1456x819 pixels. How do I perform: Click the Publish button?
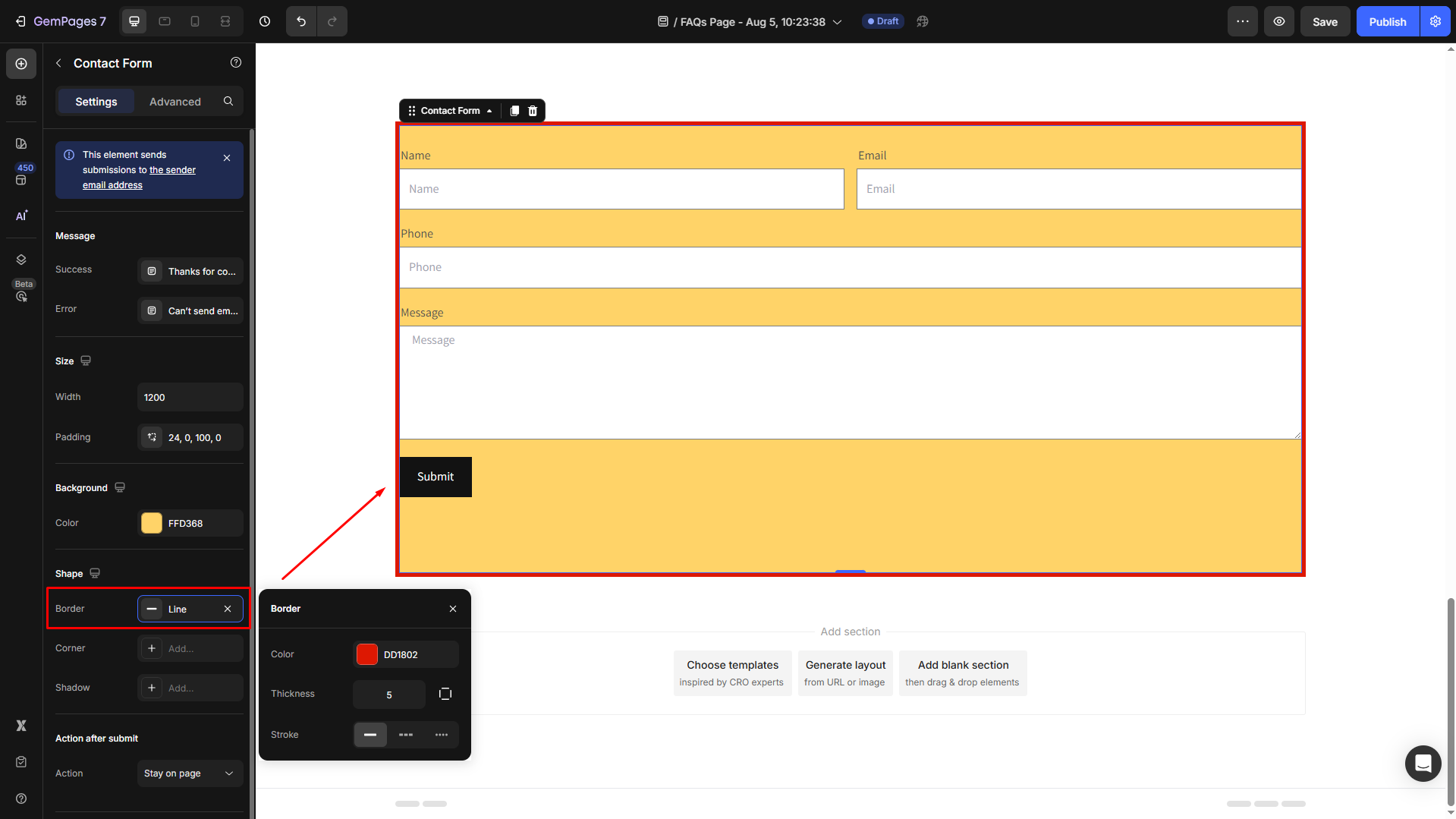point(1387,21)
